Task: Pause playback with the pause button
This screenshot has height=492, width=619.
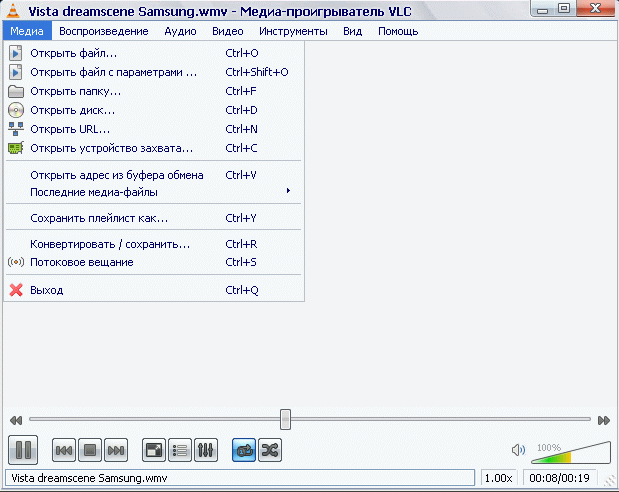Action: coord(23,450)
